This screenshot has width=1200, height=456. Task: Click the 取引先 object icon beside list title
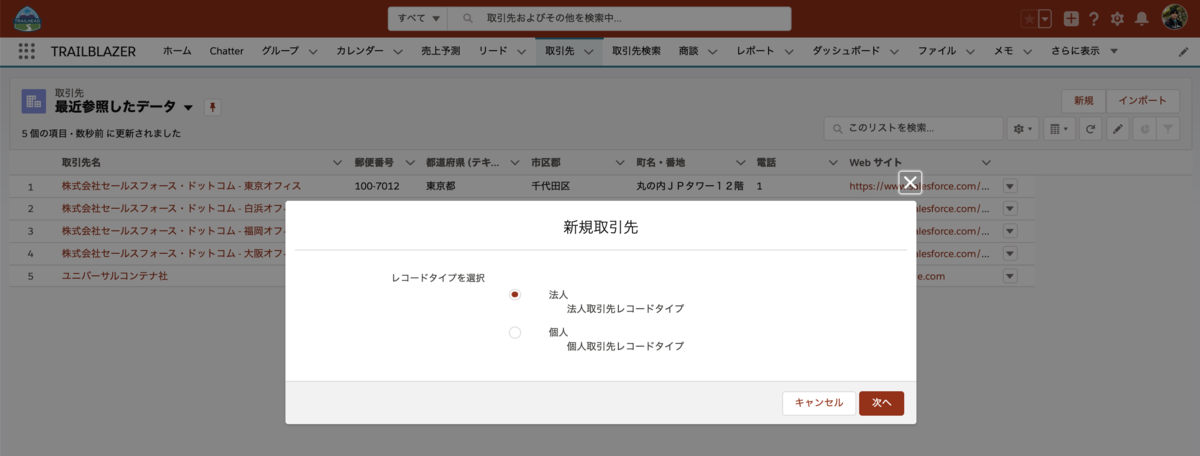pyautogui.click(x=33, y=100)
